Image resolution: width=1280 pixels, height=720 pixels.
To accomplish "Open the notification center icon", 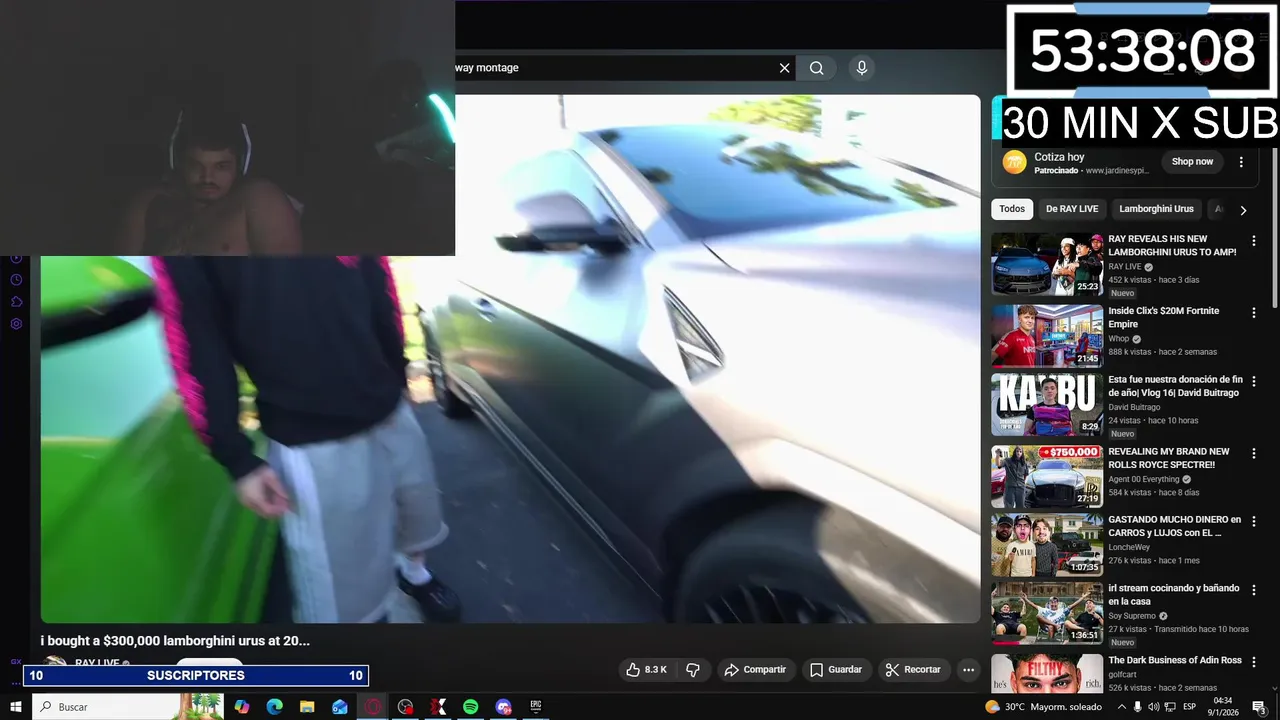I will [x=1259, y=707].
